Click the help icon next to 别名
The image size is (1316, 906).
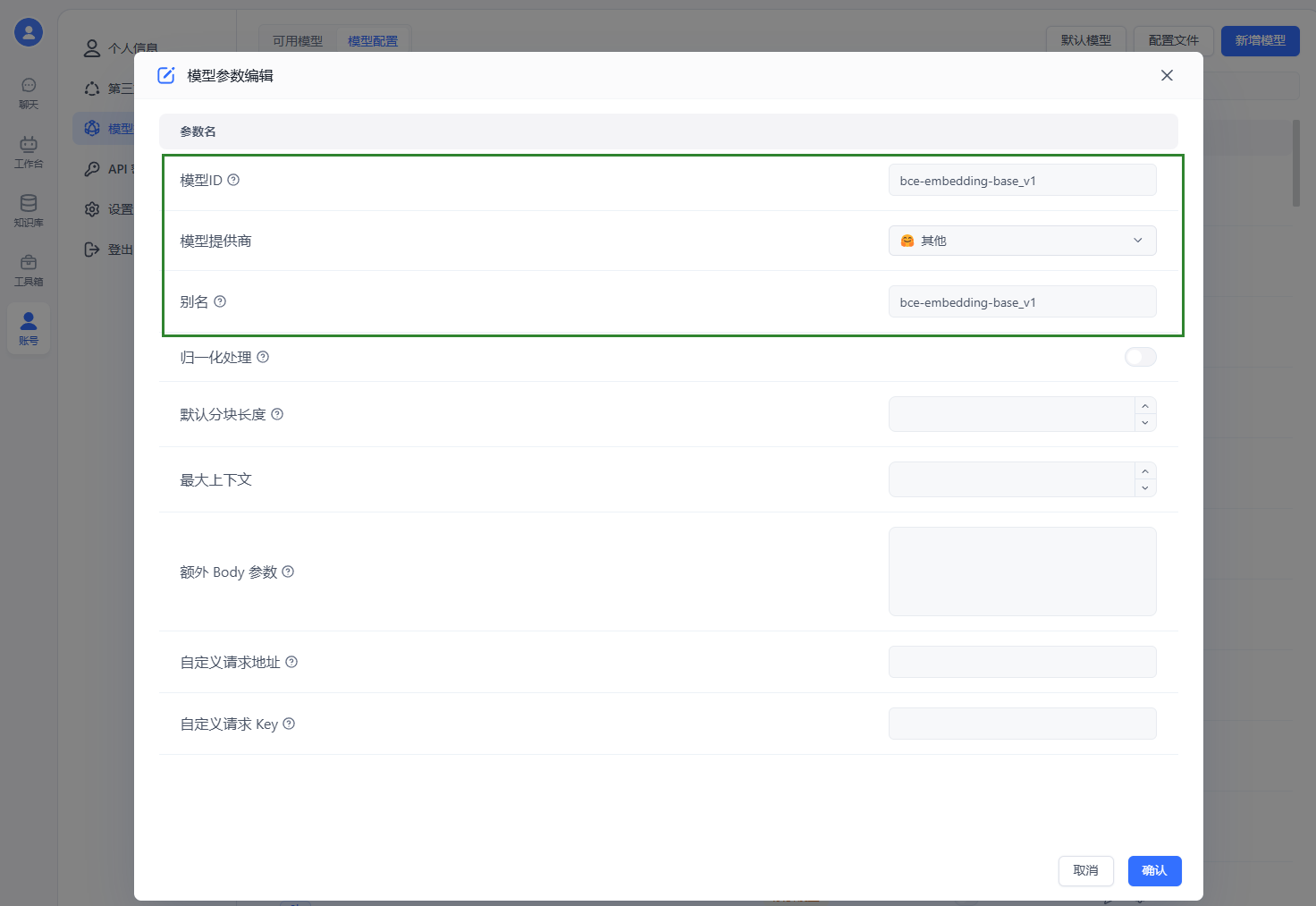pos(220,301)
